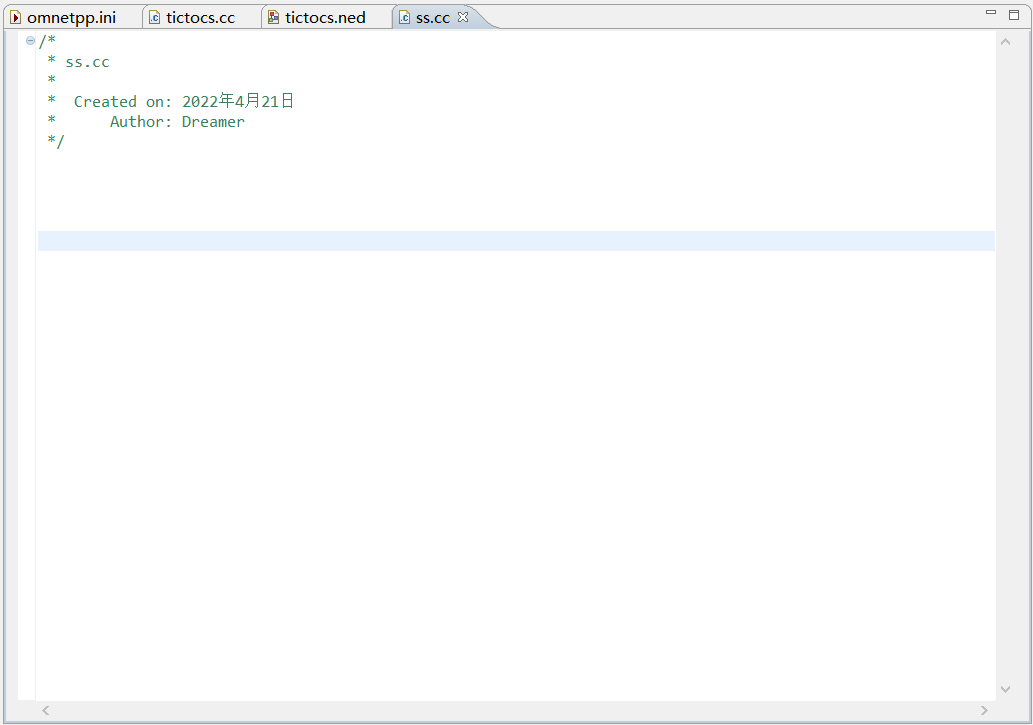The image size is (1033, 725).
Task: Minimize the editor area
Action: (990, 13)
